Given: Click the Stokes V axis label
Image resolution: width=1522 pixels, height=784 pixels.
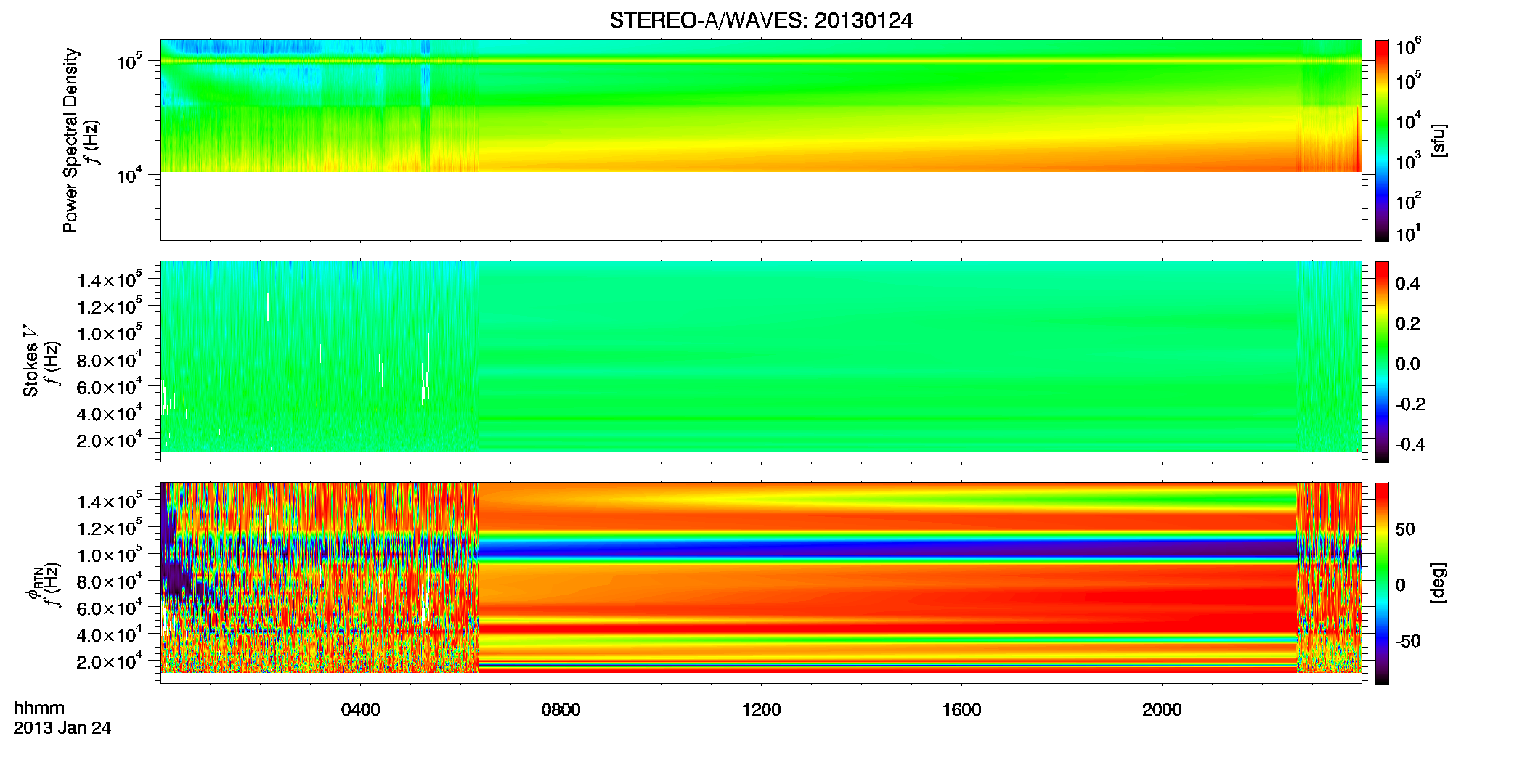Looking at the screenshot, I should tap(30, 362).
